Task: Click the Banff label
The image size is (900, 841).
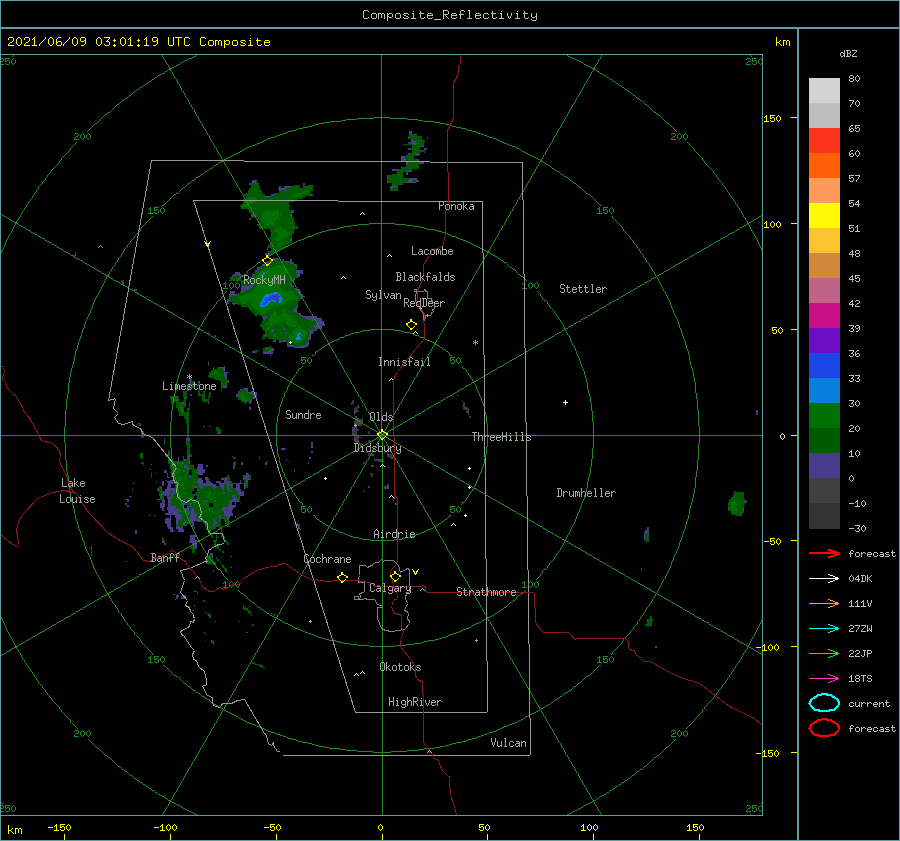Action: coord(165,557)
